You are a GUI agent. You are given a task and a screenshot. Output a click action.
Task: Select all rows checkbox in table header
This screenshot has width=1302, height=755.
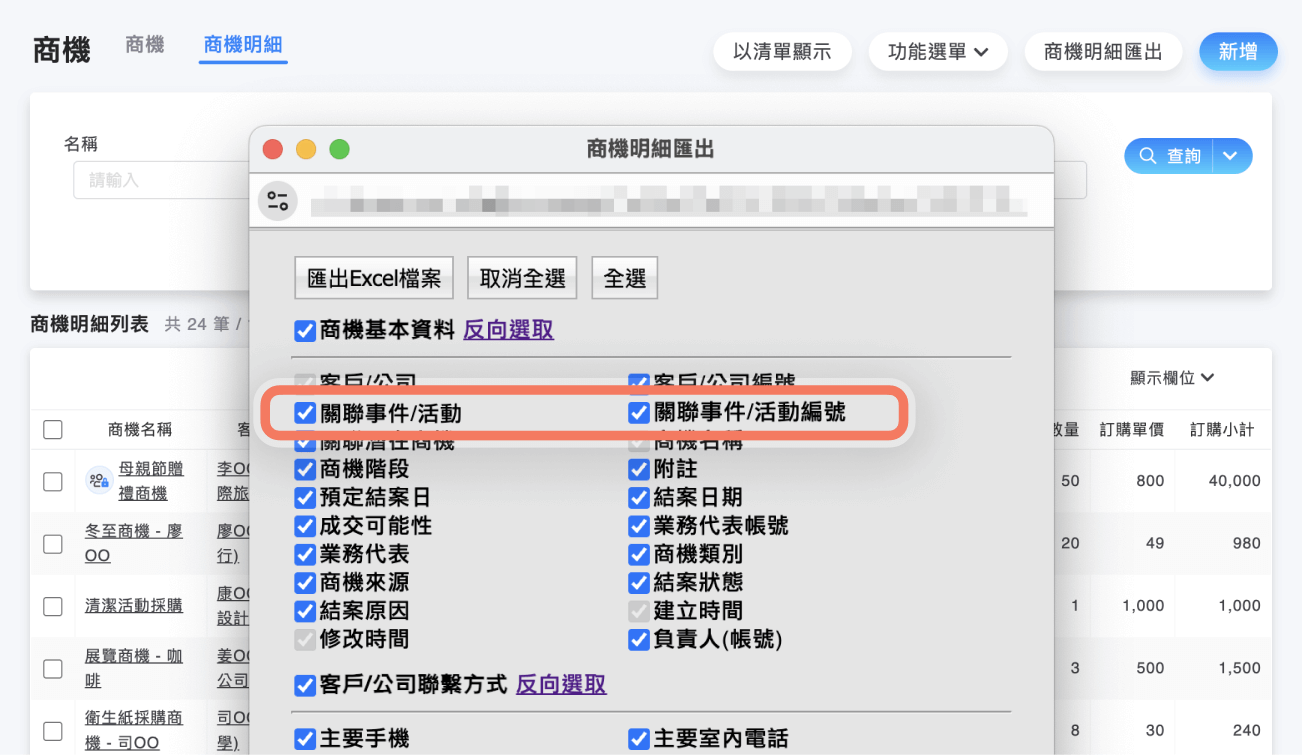tap(53, 430)
